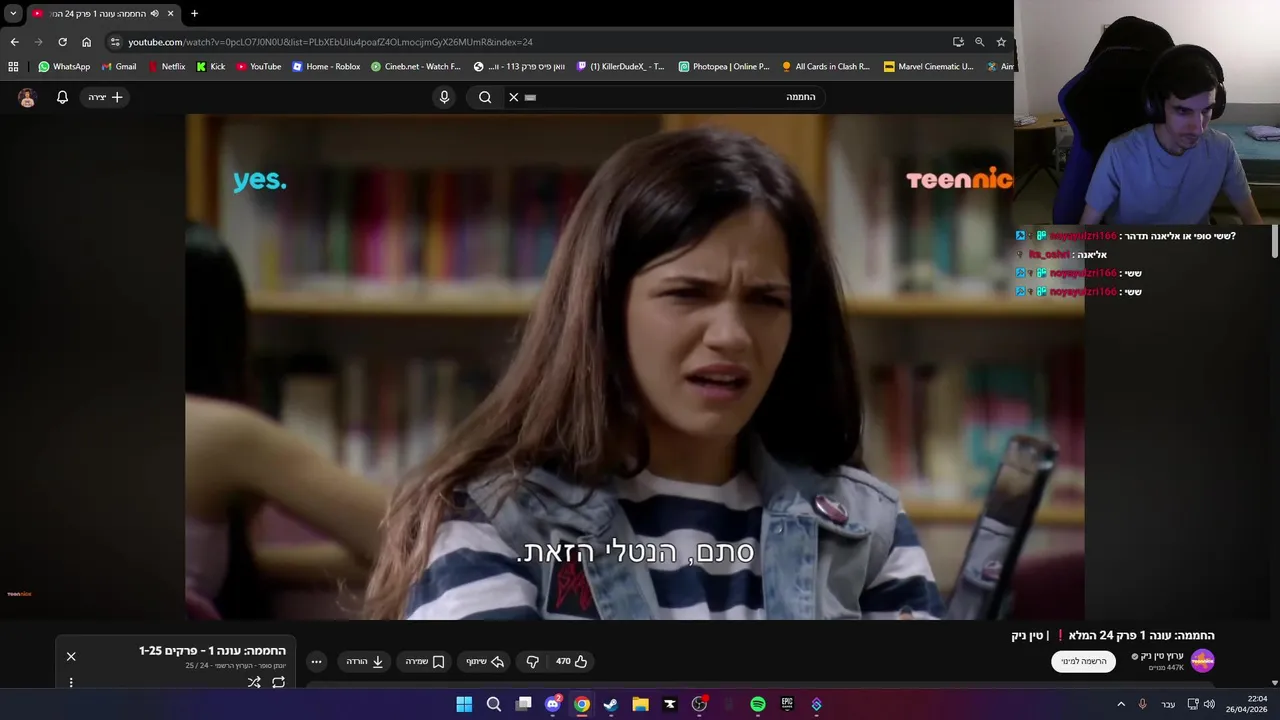Open a new Chrome tab
1280x720 pixels.
pyautogui.click(x=194, y=13)
